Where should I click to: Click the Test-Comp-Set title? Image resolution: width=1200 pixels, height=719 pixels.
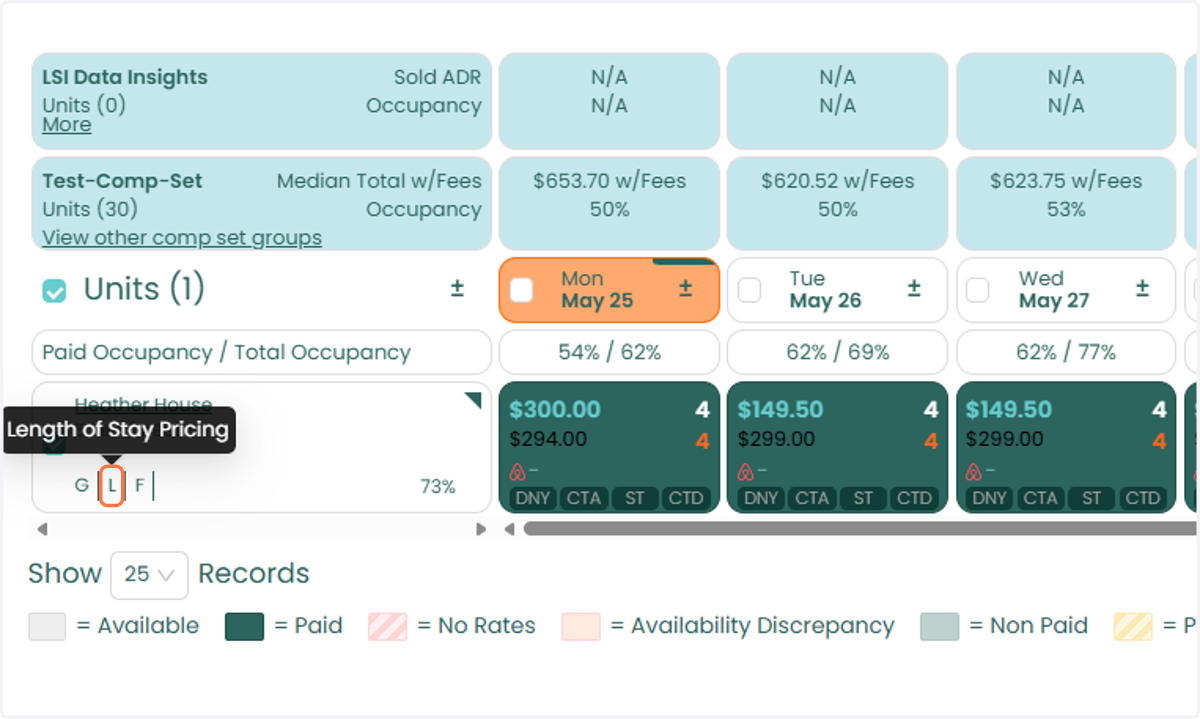click(x=122, y=182)
